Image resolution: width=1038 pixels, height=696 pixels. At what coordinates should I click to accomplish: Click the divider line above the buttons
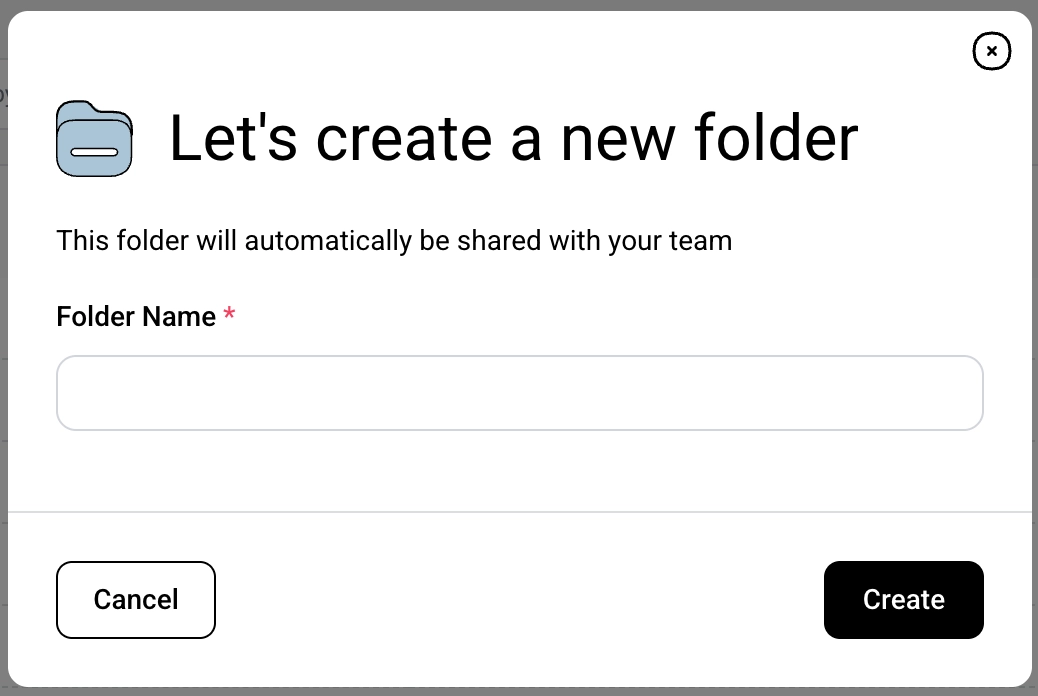pos(519,512)
